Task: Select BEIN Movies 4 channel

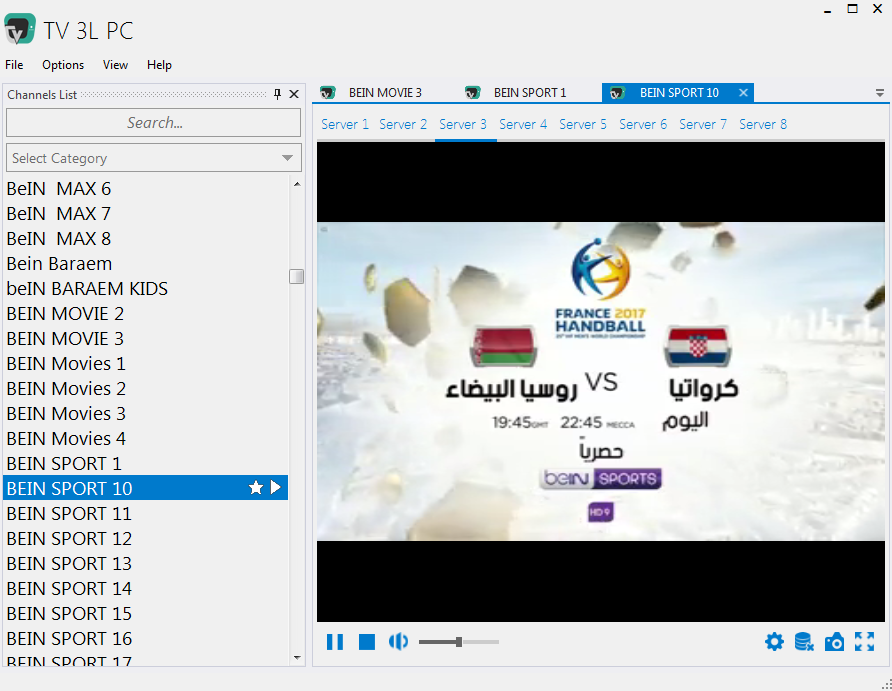Action: point(146,438)
